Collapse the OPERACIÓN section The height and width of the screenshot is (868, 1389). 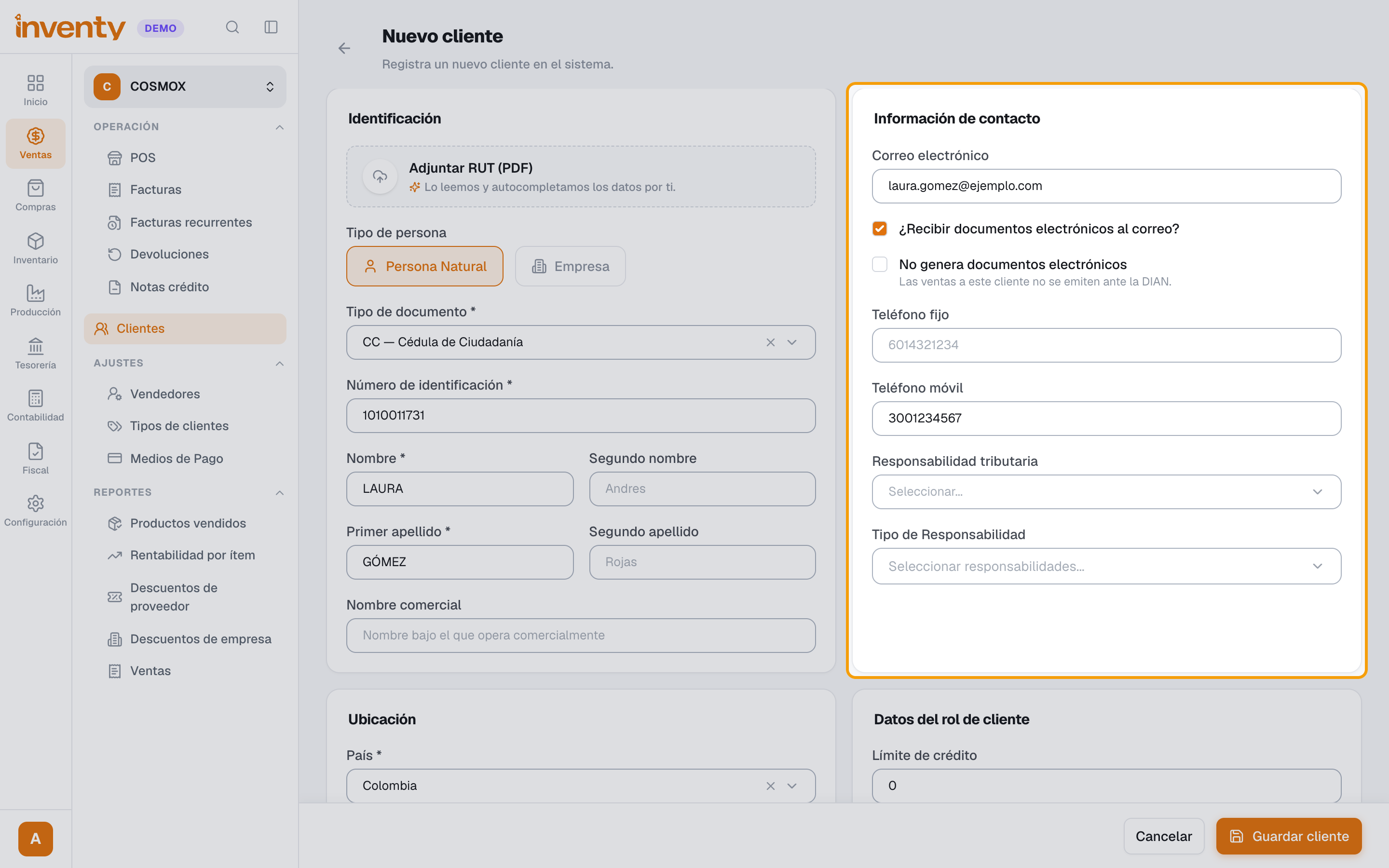[280, 127]
